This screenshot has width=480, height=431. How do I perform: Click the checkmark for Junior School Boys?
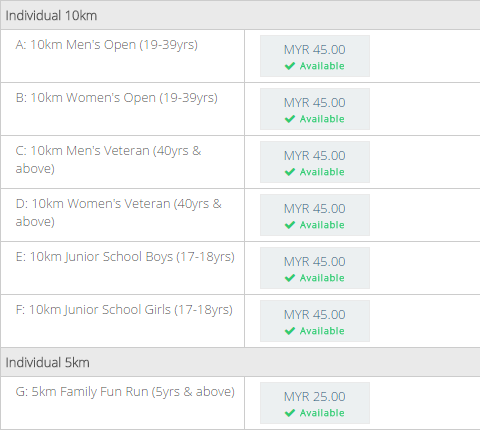pos(290,278)
